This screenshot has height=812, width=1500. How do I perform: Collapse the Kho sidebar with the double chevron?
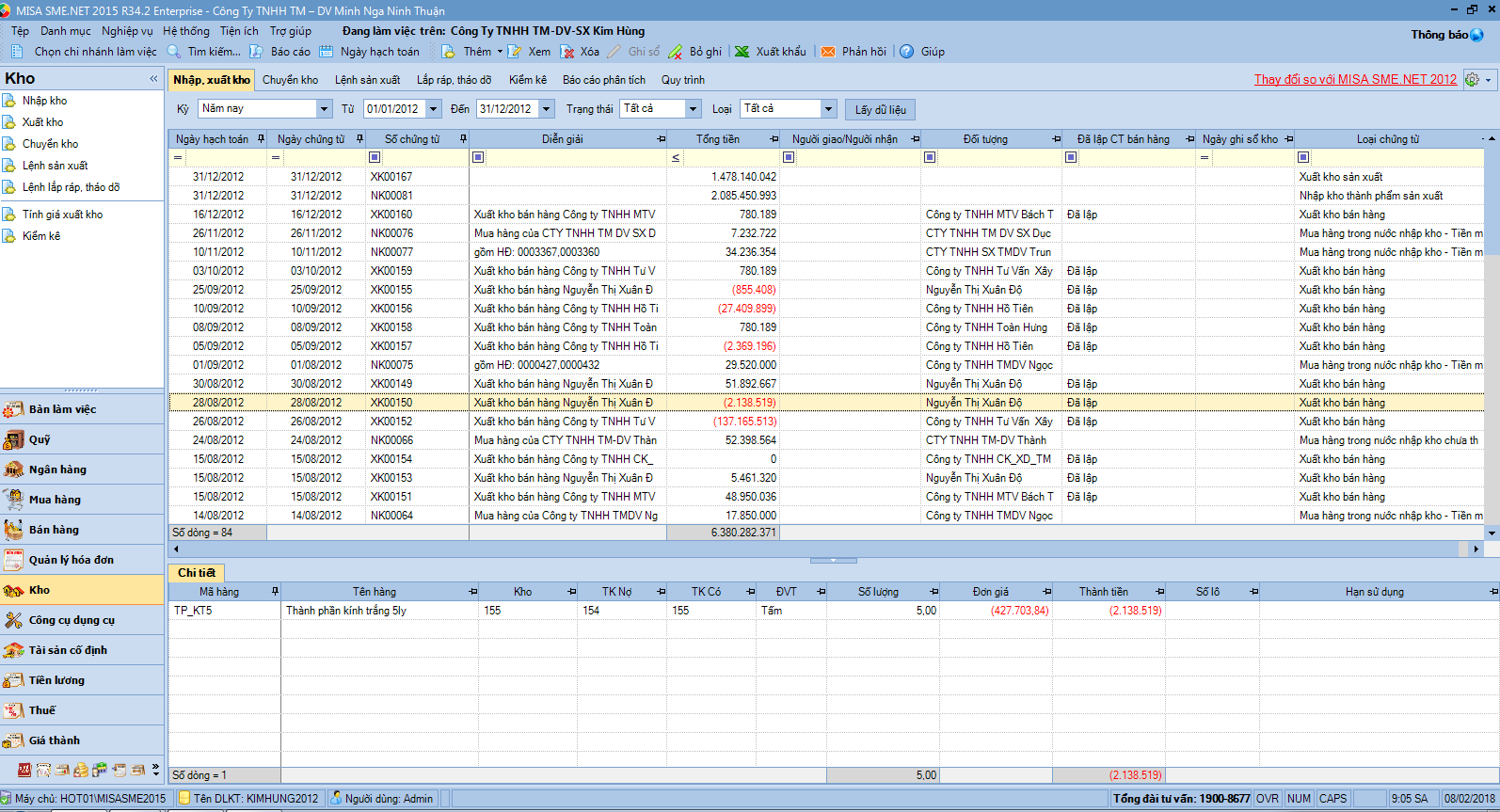(153, 79)
